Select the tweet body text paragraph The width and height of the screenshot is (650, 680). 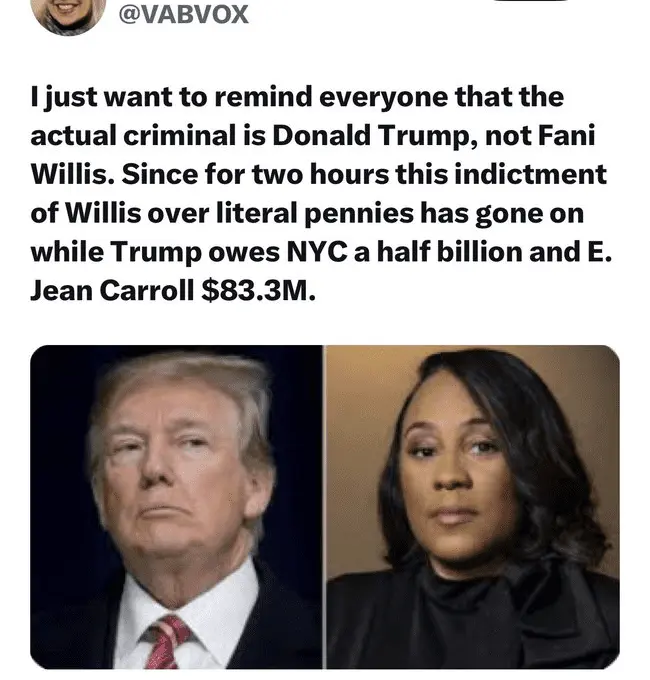(321, 193)
